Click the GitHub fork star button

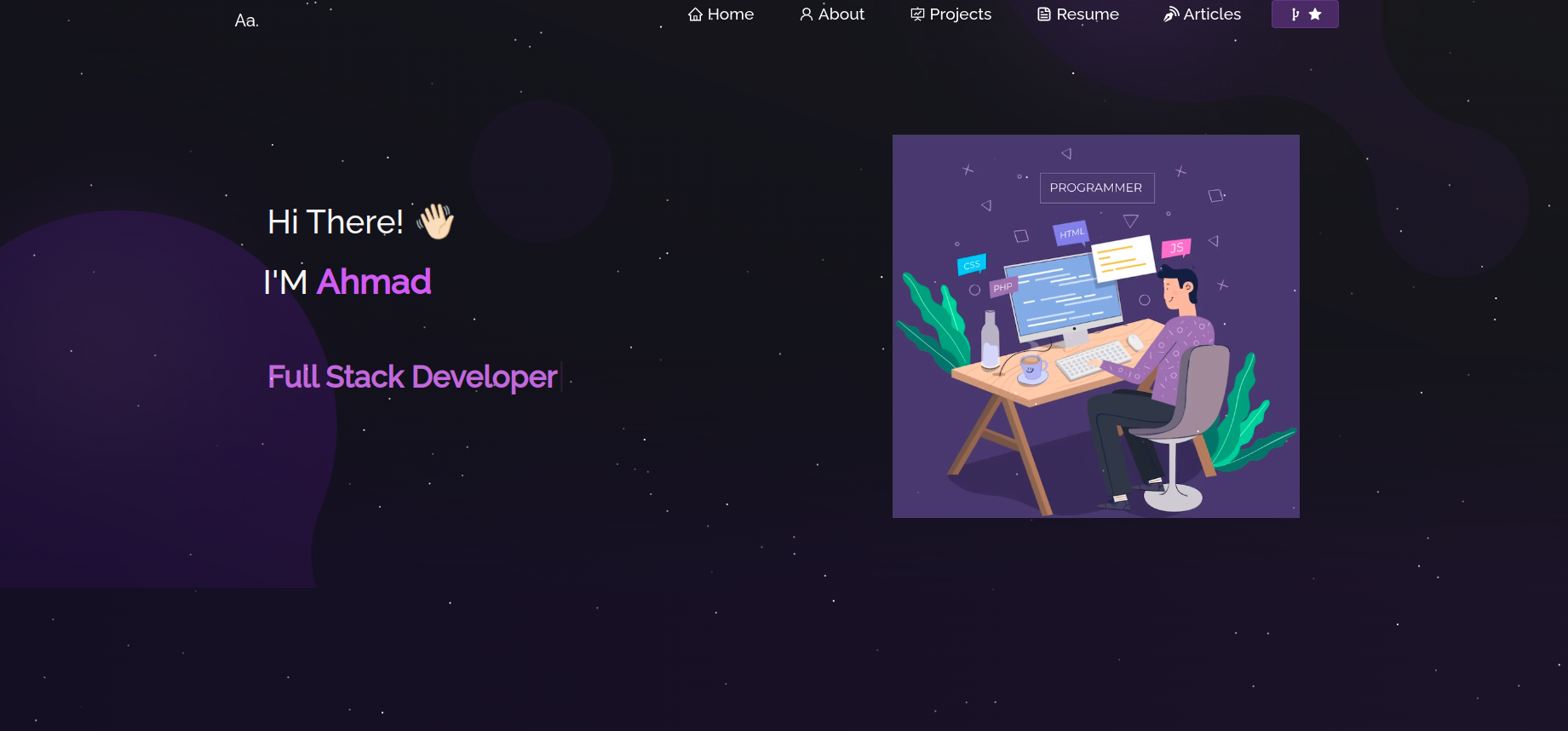(1305, 14)
